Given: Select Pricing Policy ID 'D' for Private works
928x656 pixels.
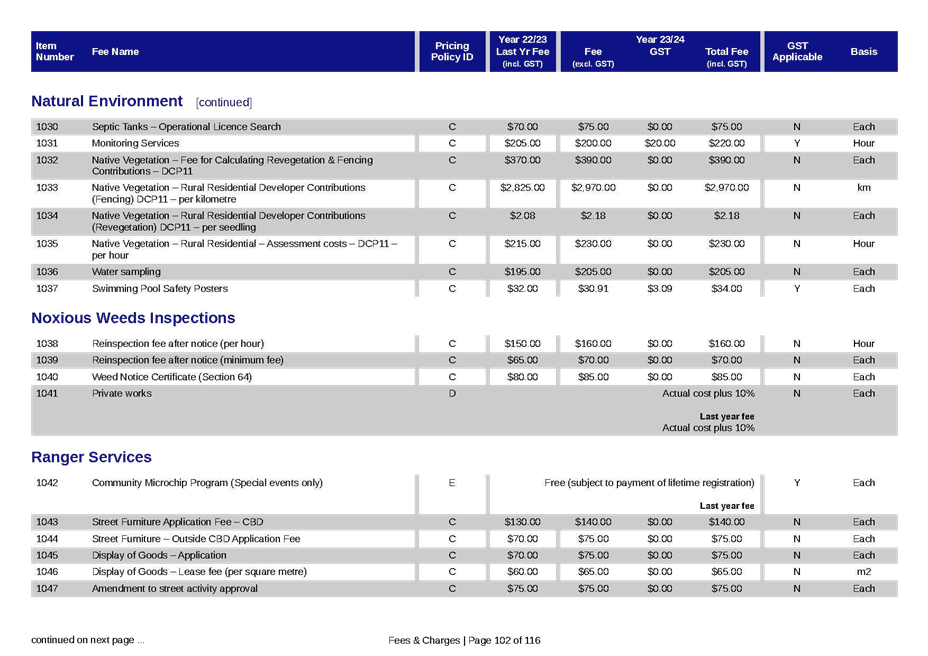Looking at the screenshot, I should click(x=452, y=394).
